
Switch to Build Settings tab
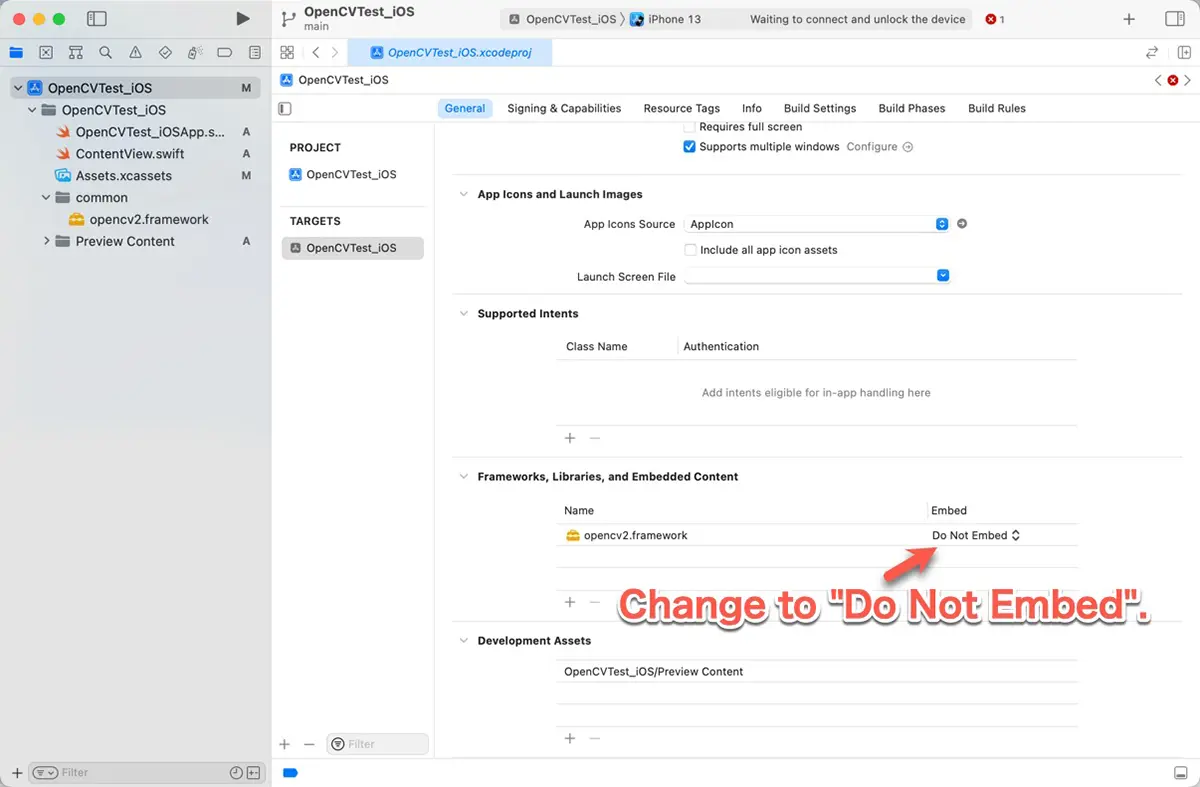pyautogui.click(x=819, y=108)
